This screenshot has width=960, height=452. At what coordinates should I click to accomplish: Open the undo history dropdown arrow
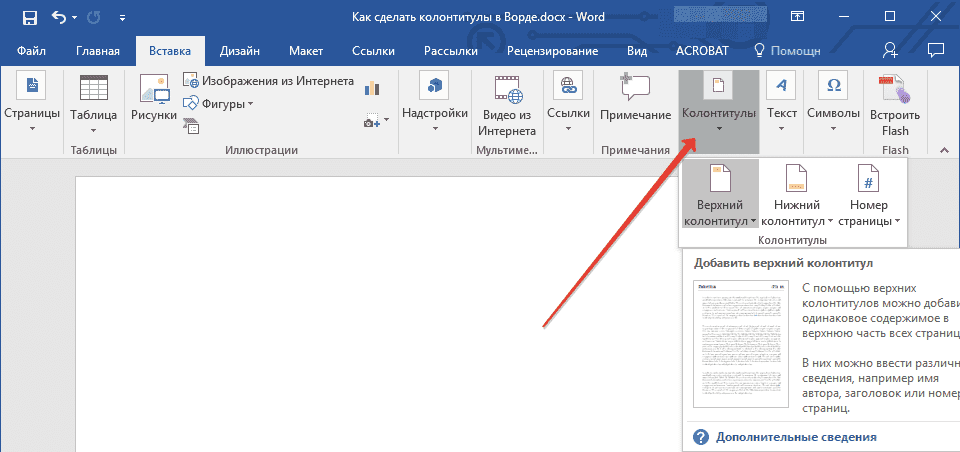[75, 18]
